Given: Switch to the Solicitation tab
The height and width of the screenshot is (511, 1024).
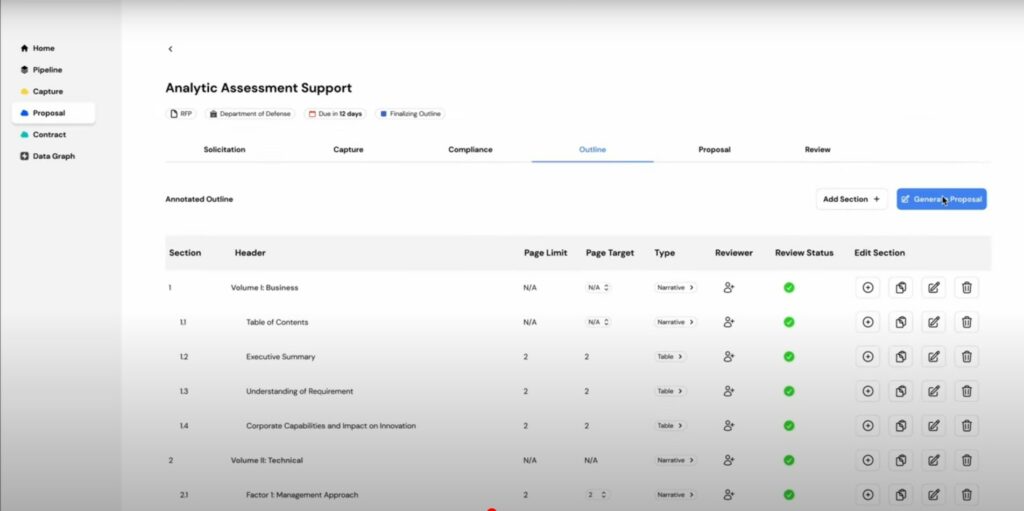Looking at the screenshot, I should [x=225, y=150].
